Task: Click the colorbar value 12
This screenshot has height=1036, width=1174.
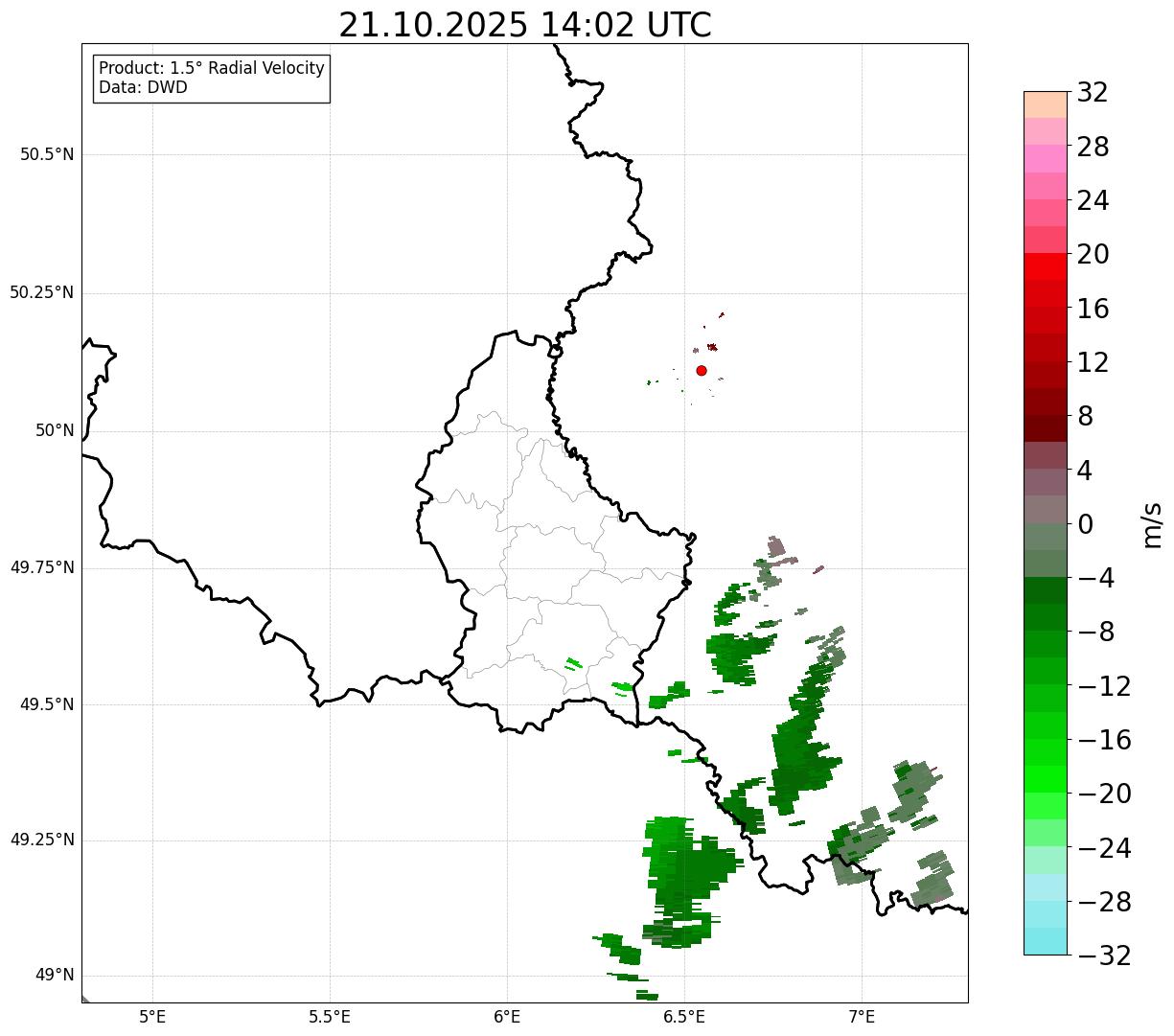Action: (1093, 362)
